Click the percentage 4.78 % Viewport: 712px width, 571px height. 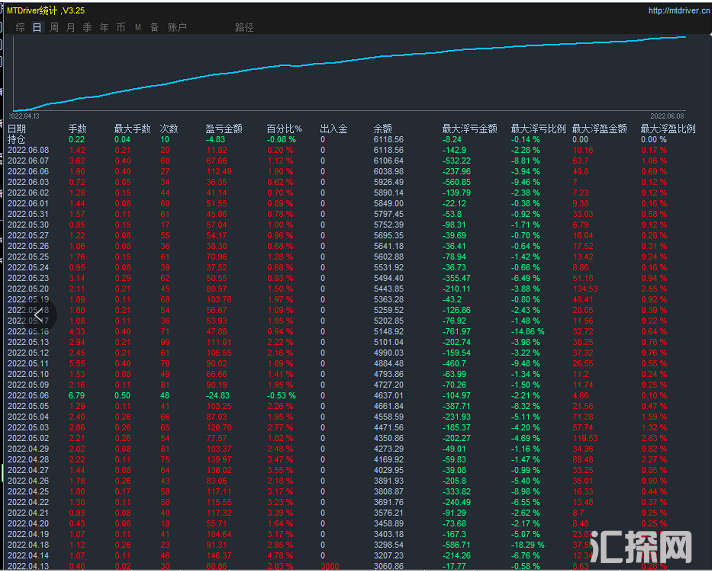point(280,555)
